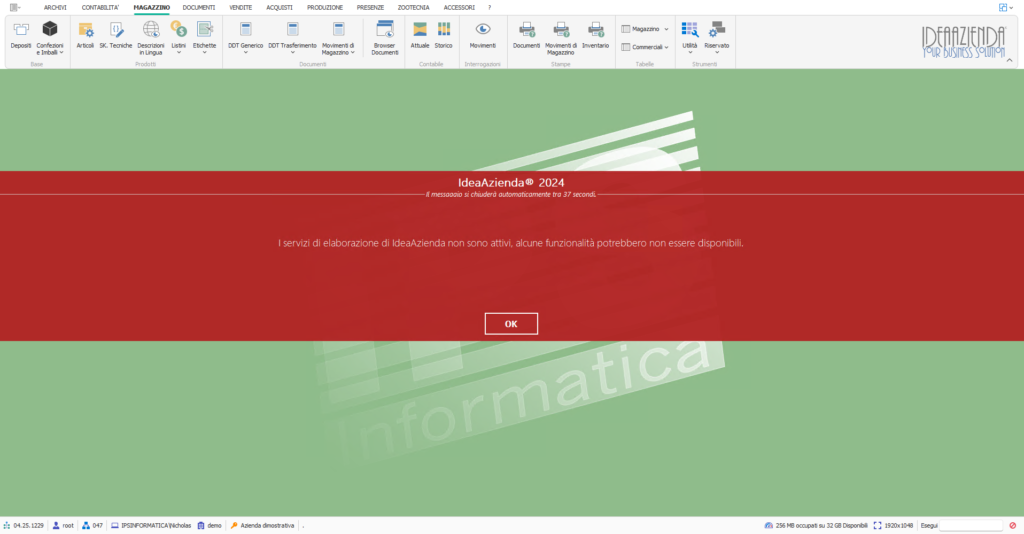Open the ? help menu

point(489,8)
